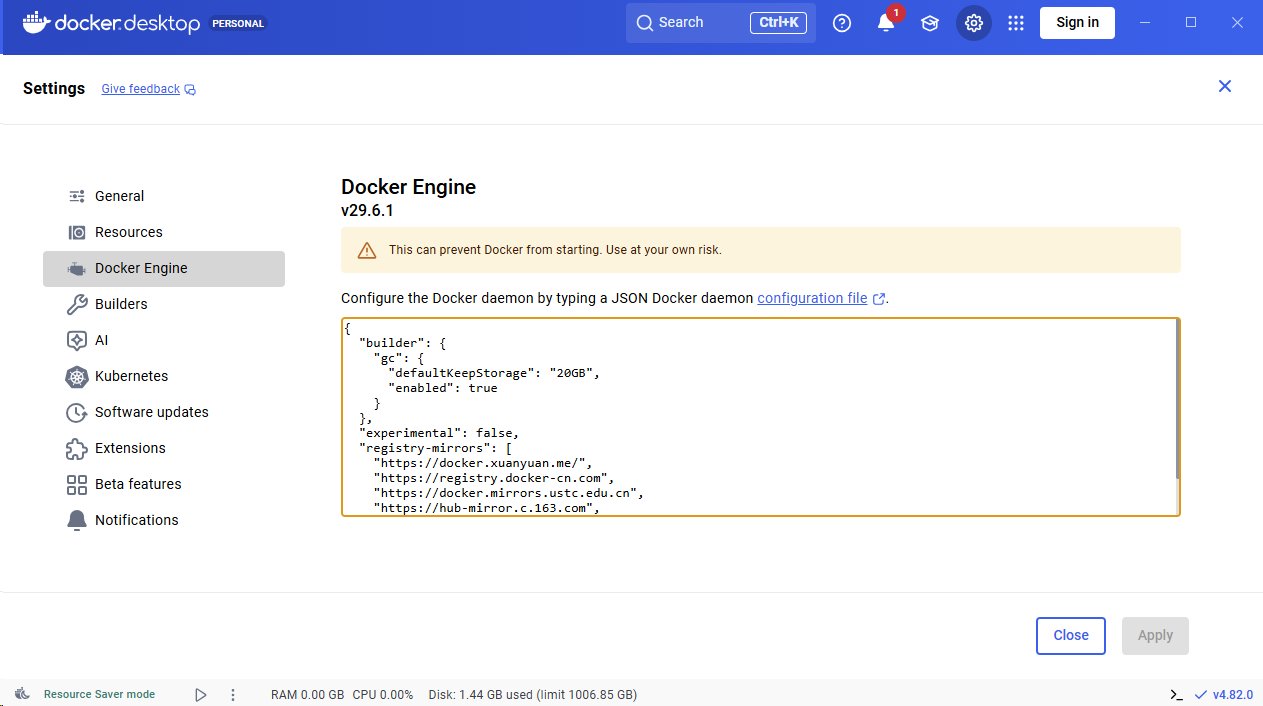
Task: Open the Software updates settings tab
Action: pos(164,412)
